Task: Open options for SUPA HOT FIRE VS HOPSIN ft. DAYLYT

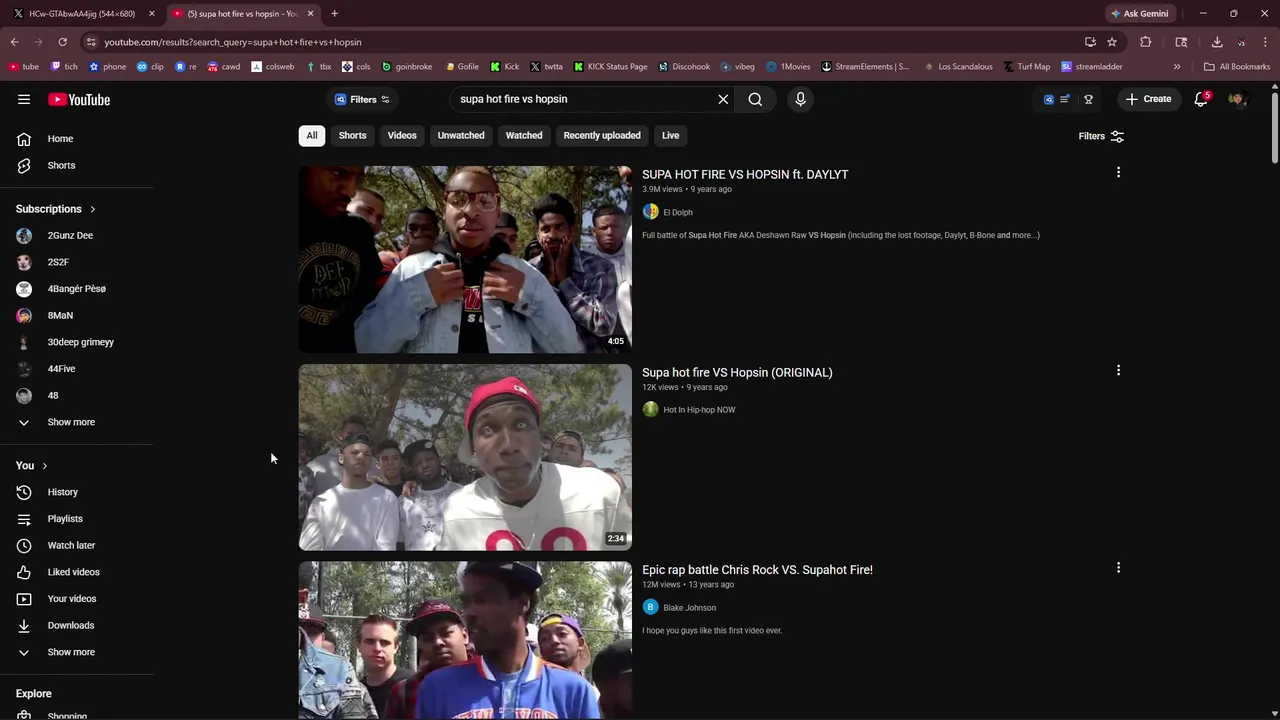Action: pos(1118,173)
